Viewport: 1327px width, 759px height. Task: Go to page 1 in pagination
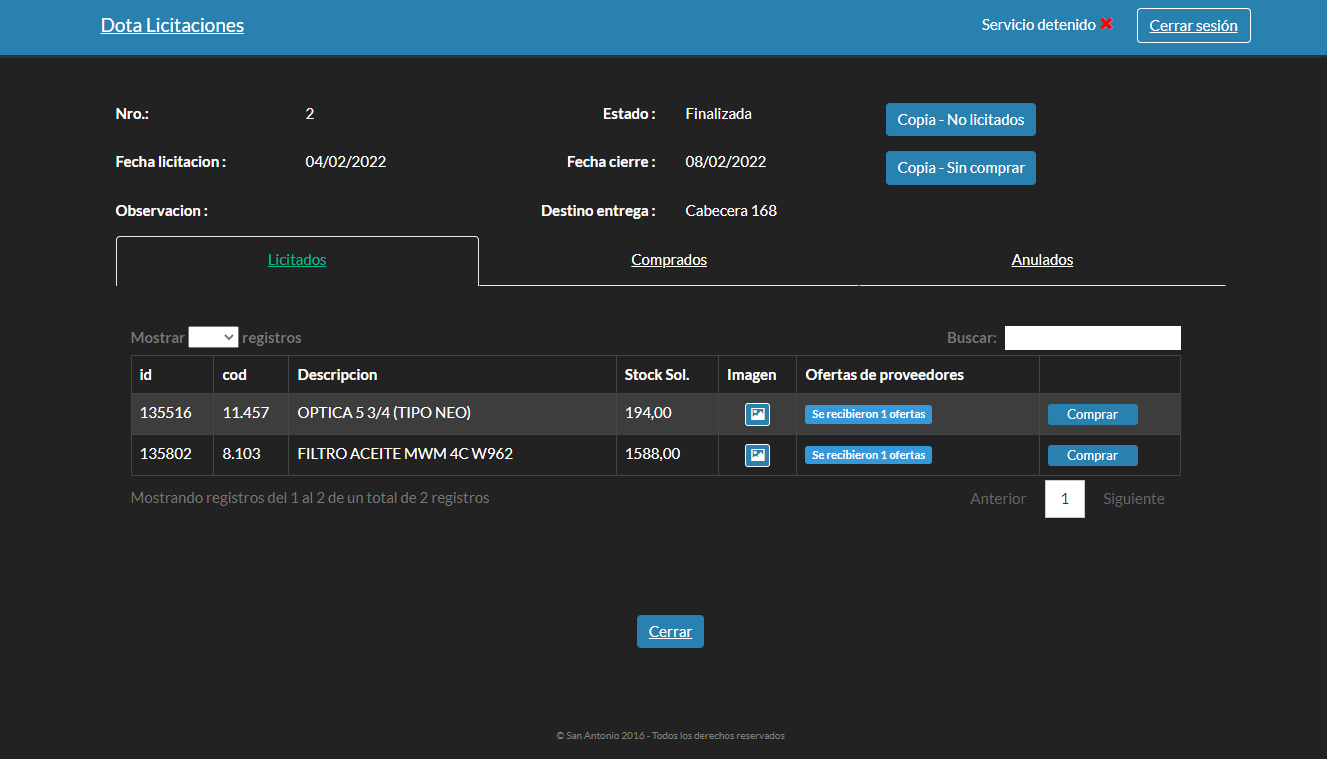pyautogui.click(x=1064, y=499)
